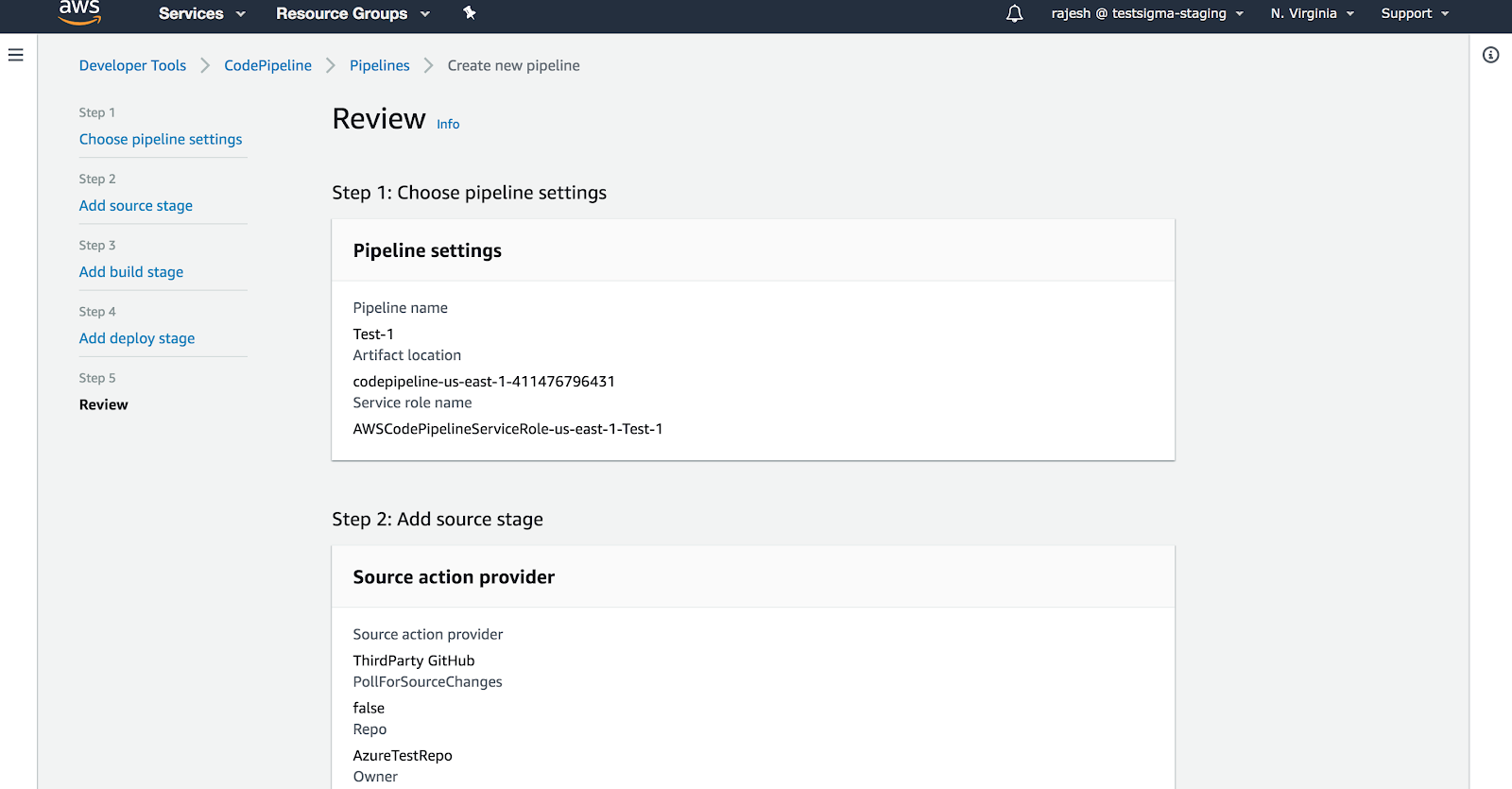Viewport: 1512px width, 789px height.
Task: Click the AWS logo
Action: click(x=79, y=12)
